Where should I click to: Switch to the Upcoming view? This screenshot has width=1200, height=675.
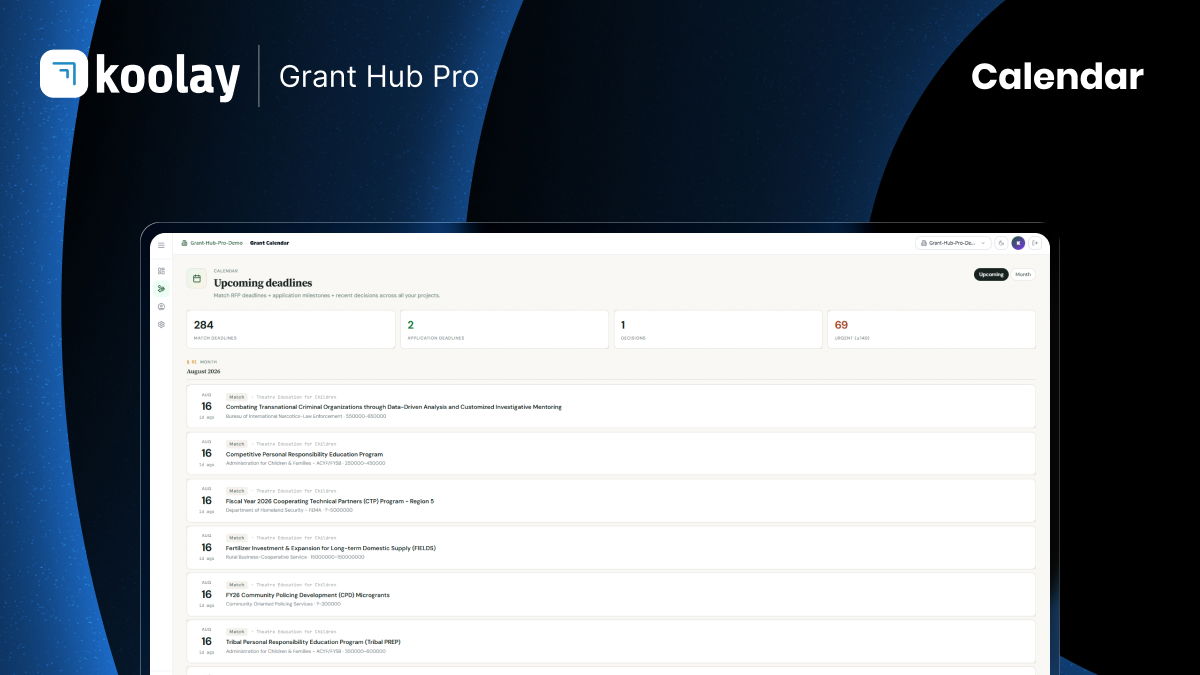[991, 274]
